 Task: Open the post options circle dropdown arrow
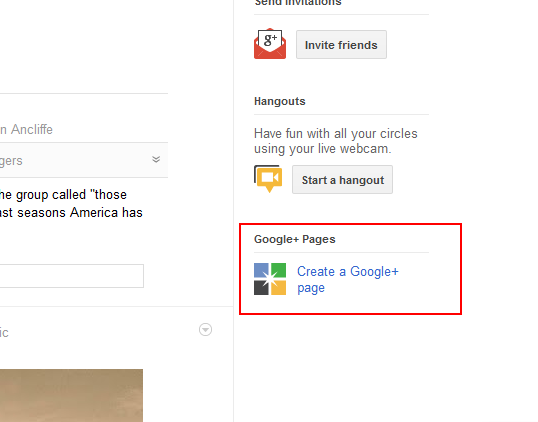[x=205, y=329]
